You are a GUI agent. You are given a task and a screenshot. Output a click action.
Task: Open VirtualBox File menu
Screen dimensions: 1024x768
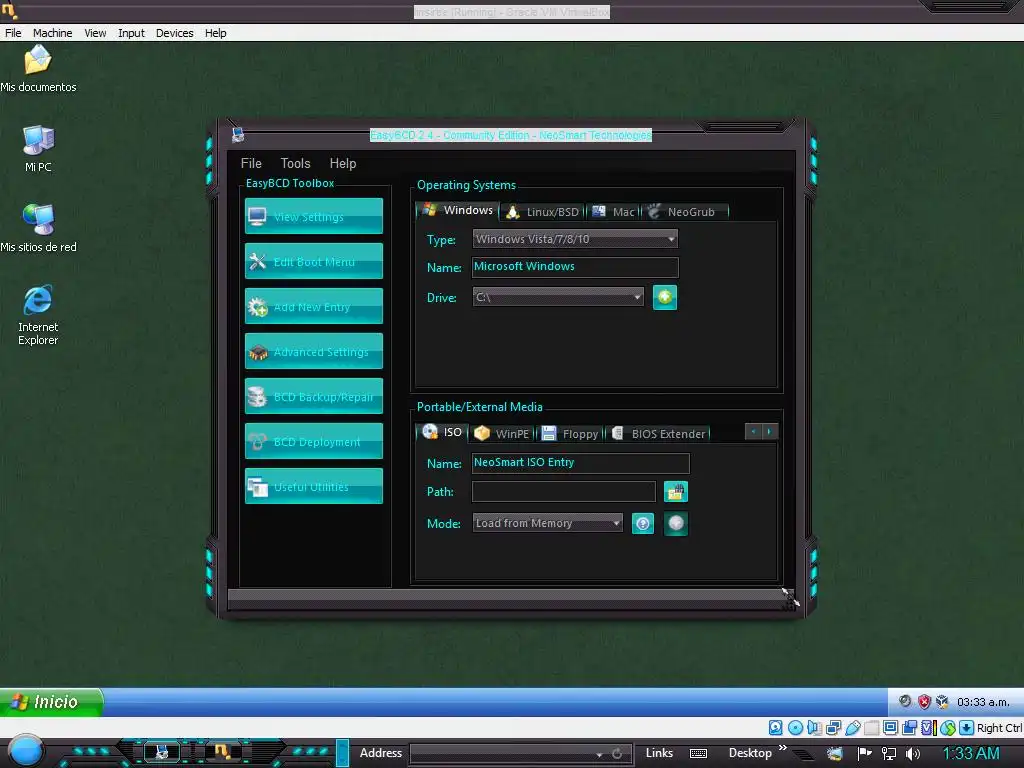pos(13,33)
